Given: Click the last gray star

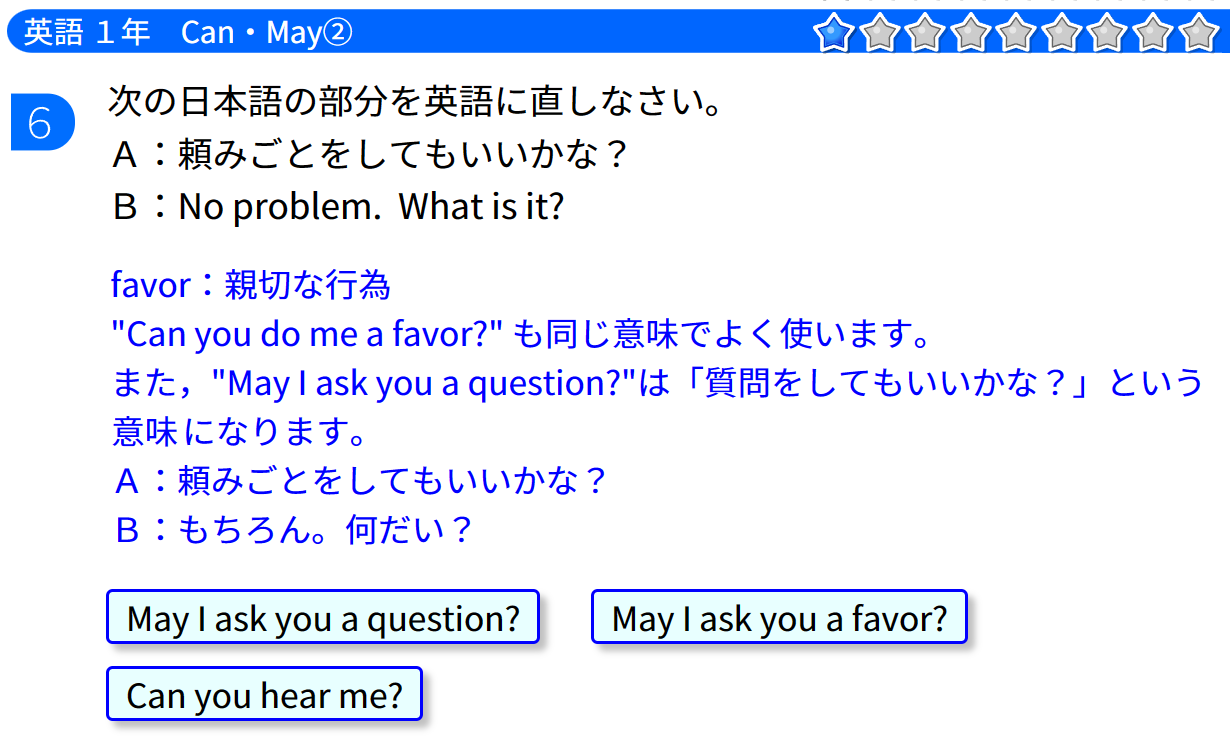Looking at the screenshot, I should 1199,32.
